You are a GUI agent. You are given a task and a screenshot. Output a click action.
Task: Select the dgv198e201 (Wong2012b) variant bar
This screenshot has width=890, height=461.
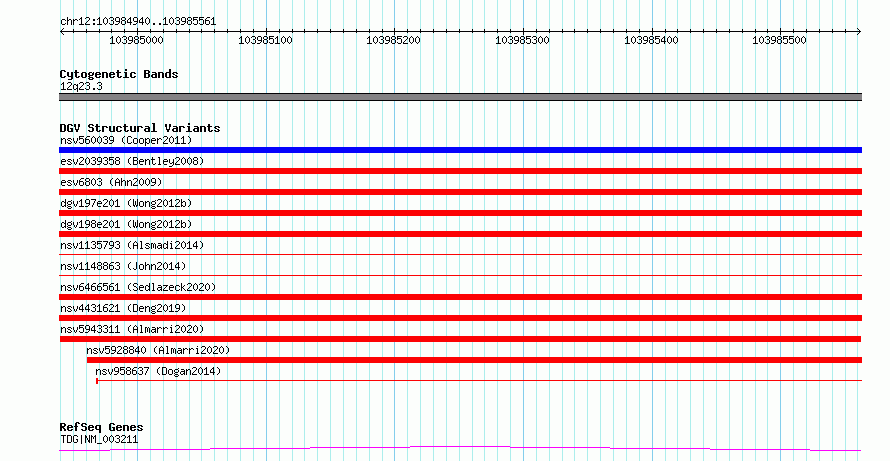coord(460,234)
